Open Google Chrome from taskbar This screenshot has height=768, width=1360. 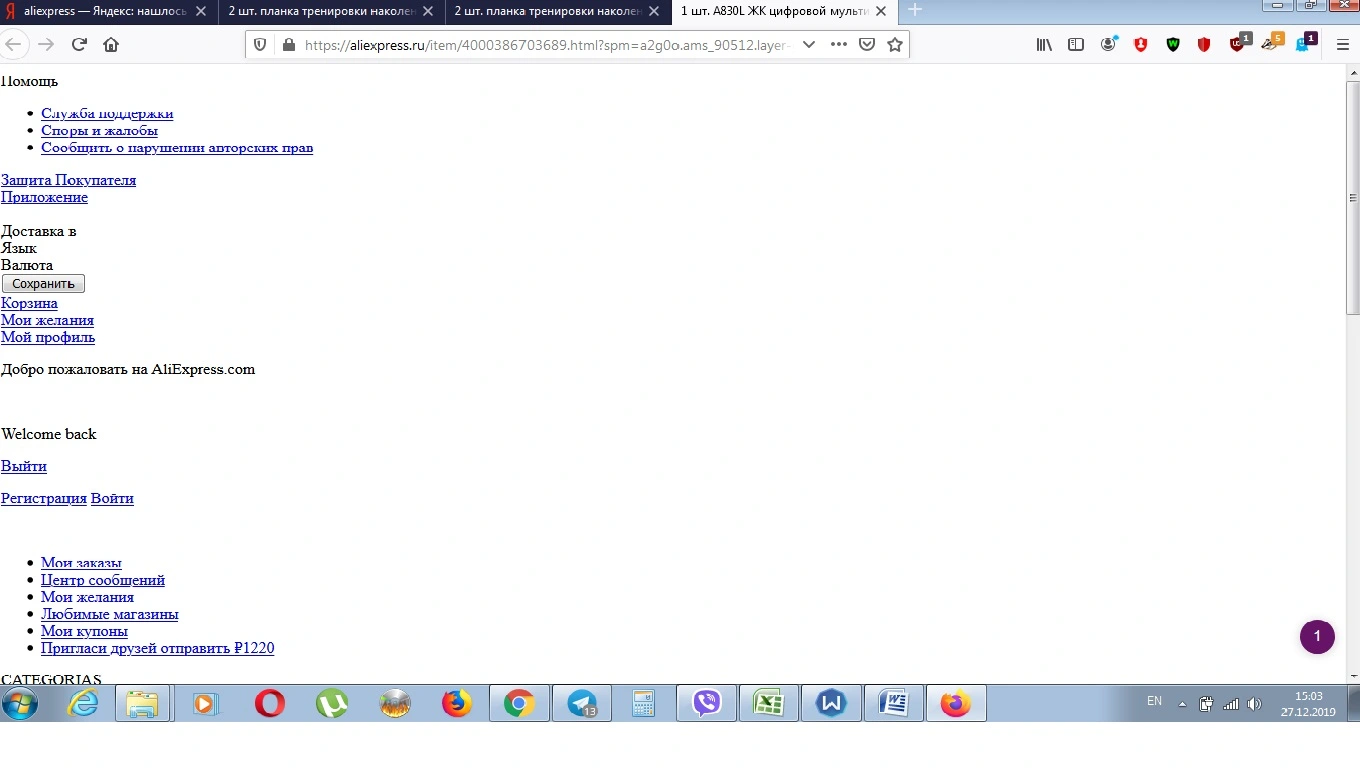click(x=519, y=704)
